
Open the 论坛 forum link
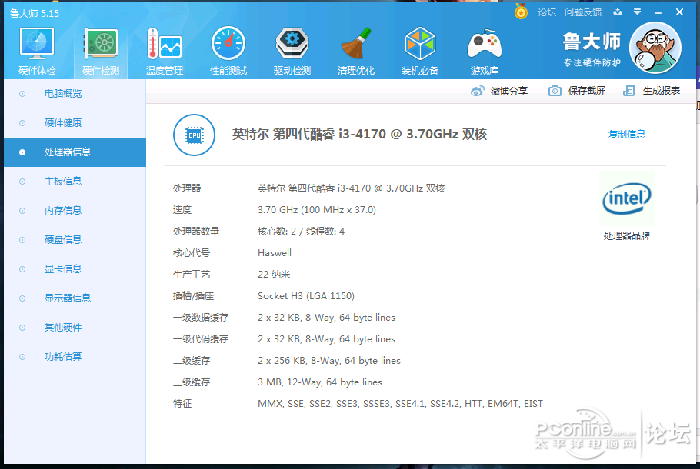pos(546,12)
